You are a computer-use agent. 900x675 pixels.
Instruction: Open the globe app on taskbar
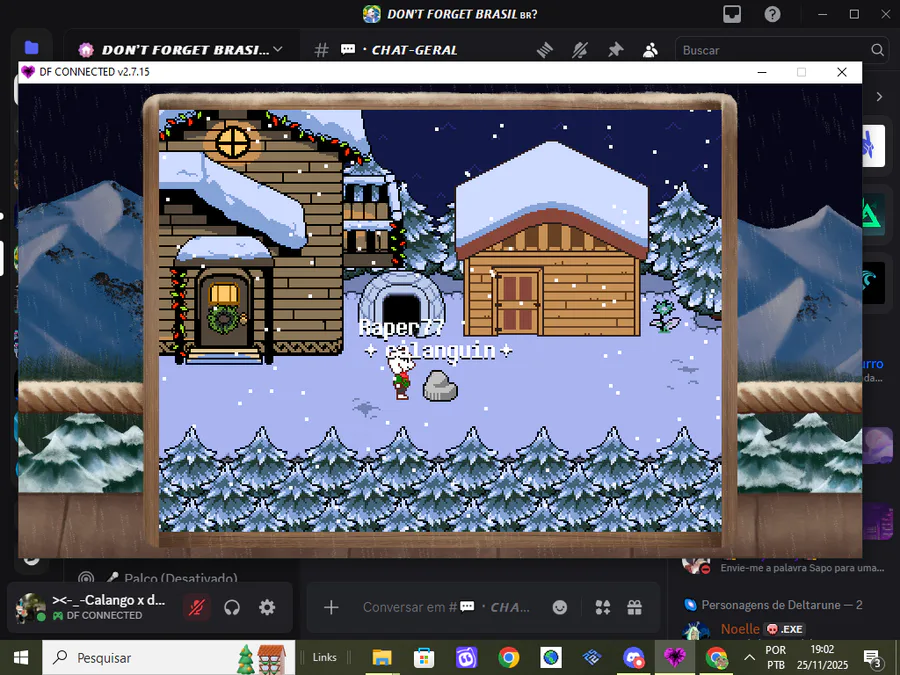tap(550, 657)
